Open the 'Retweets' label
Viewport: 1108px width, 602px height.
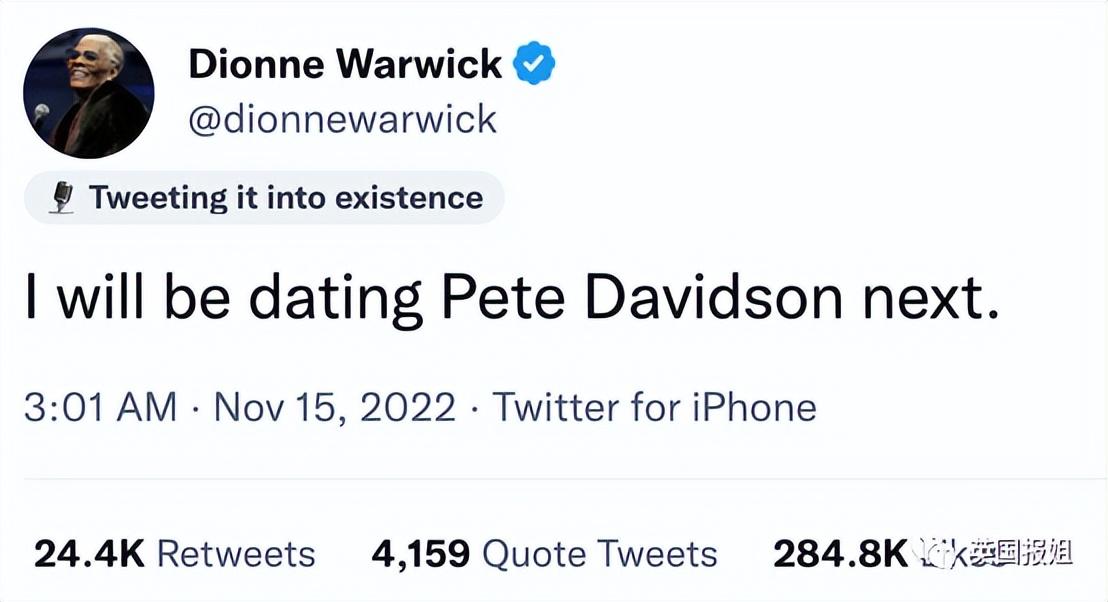236,553
